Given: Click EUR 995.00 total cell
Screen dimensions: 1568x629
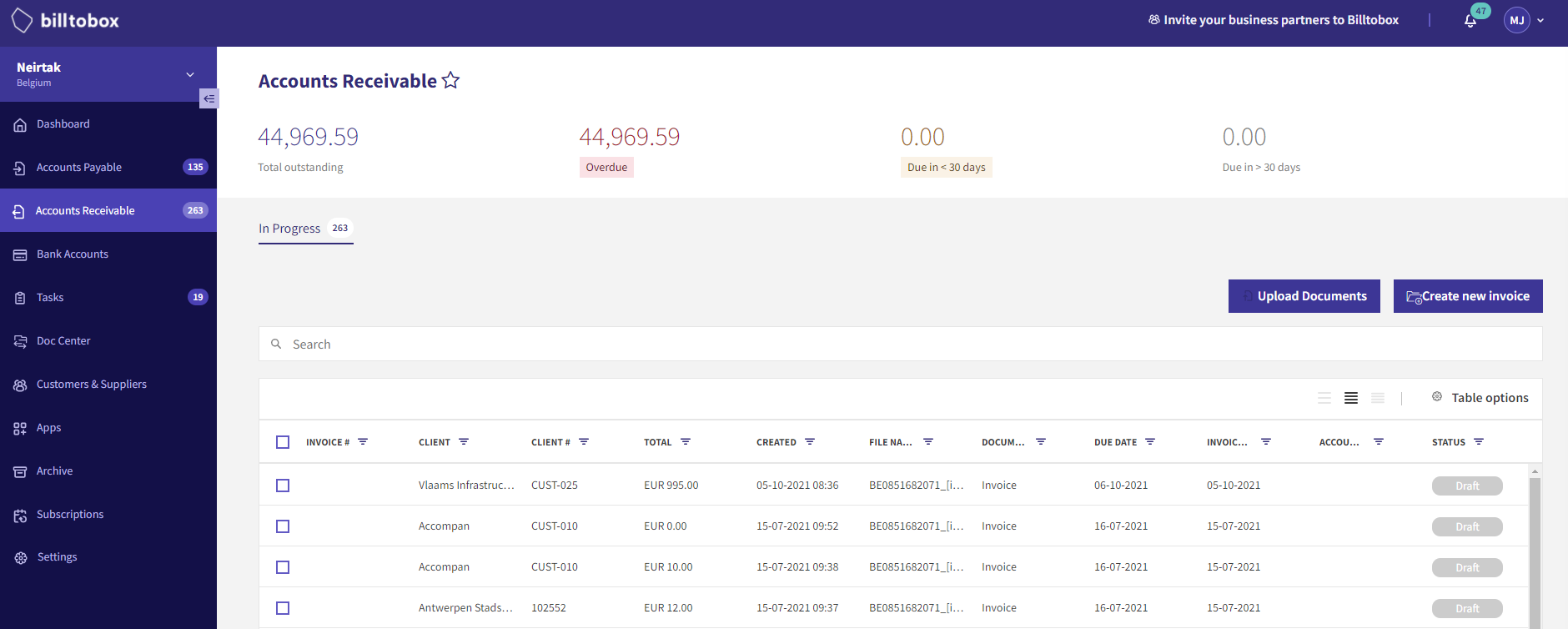Looking at the screenshot, I should (671, 486).
